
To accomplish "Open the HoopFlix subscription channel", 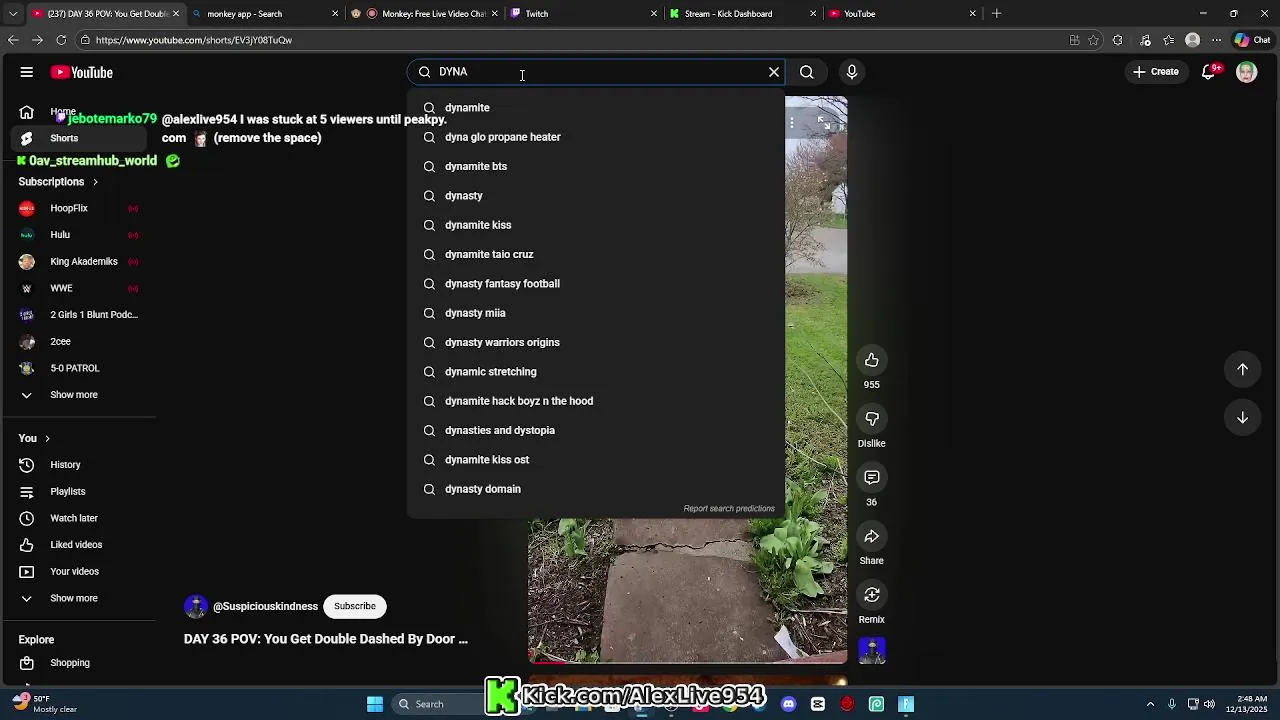I will pos(78,208).
